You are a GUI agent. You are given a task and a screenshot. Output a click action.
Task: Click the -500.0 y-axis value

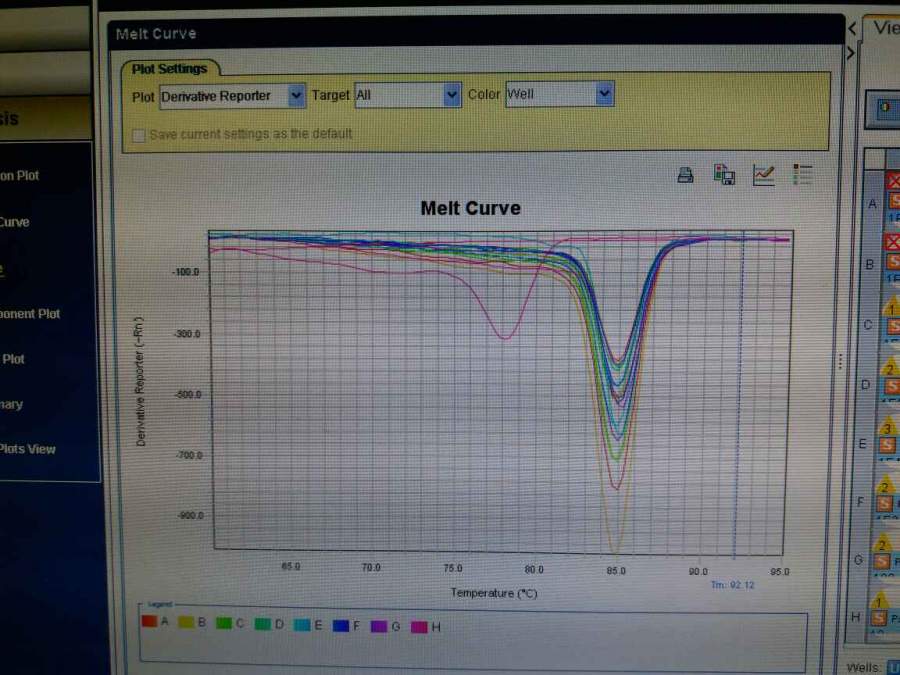click(189, 394)
